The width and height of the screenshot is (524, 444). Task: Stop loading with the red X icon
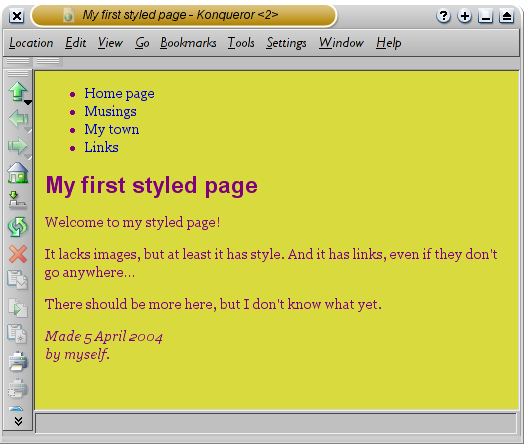[18, 254]
